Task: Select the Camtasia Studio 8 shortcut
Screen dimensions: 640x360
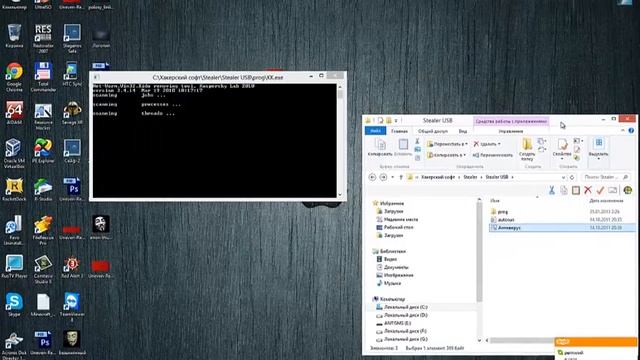Action: tap(43, 269)
